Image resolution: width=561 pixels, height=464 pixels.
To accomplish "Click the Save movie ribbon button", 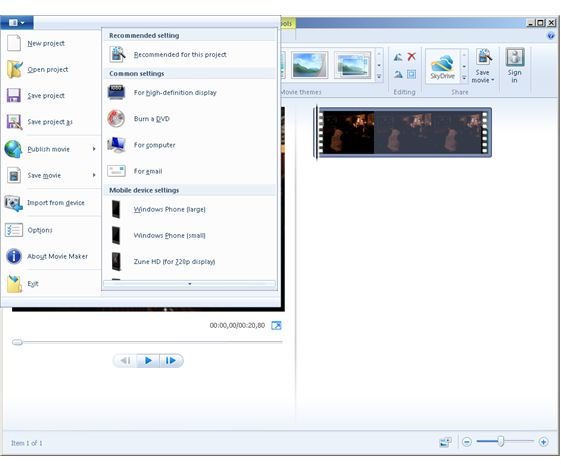I will [x=483, y=66].
